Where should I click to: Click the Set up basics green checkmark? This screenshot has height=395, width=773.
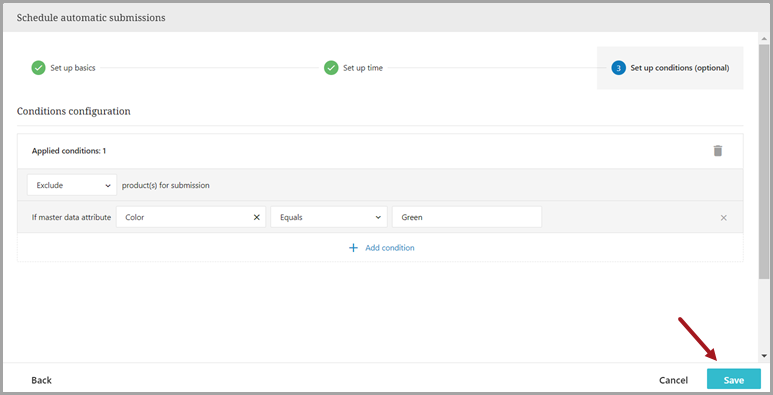38,68
